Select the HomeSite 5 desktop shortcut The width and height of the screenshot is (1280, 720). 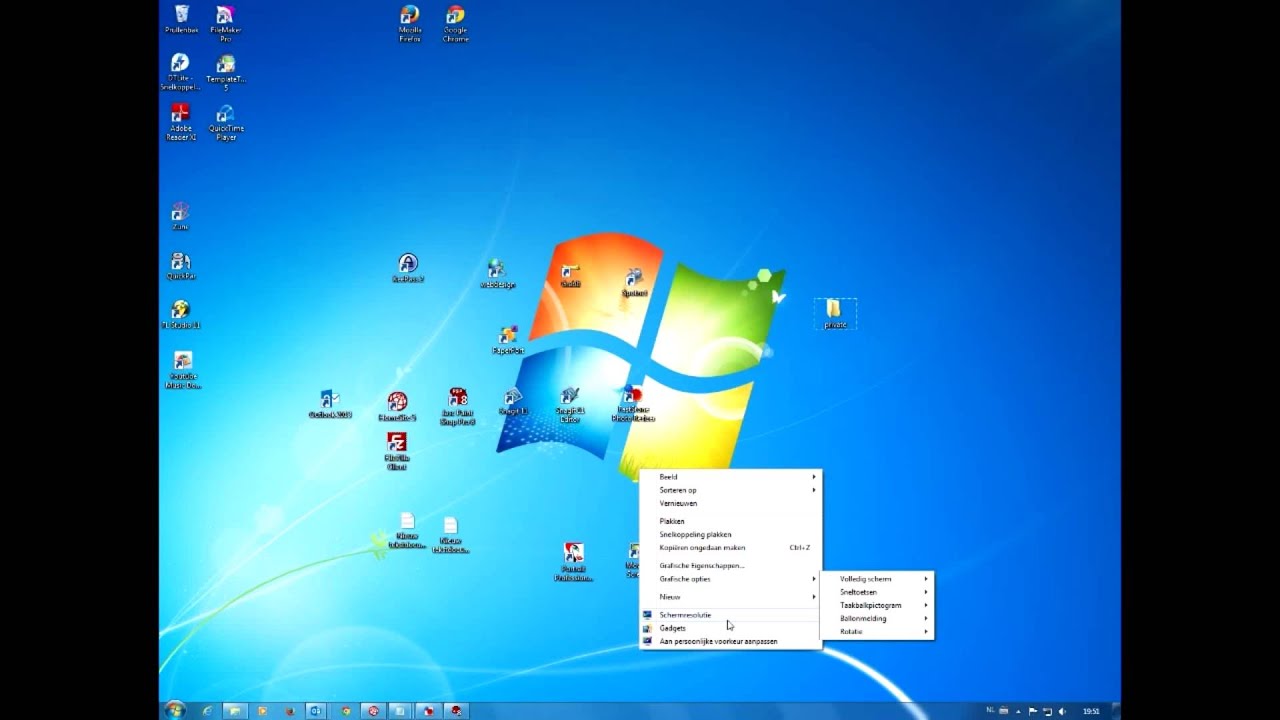[397, 407]
